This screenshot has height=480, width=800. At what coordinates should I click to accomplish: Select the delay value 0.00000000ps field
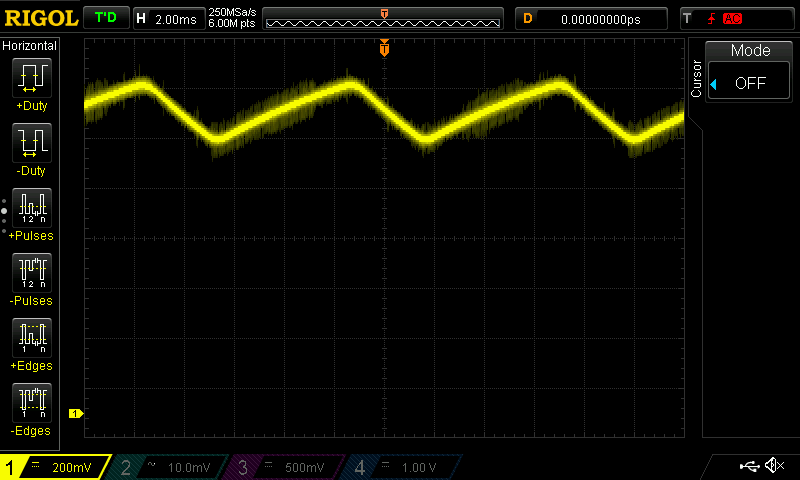602,19
